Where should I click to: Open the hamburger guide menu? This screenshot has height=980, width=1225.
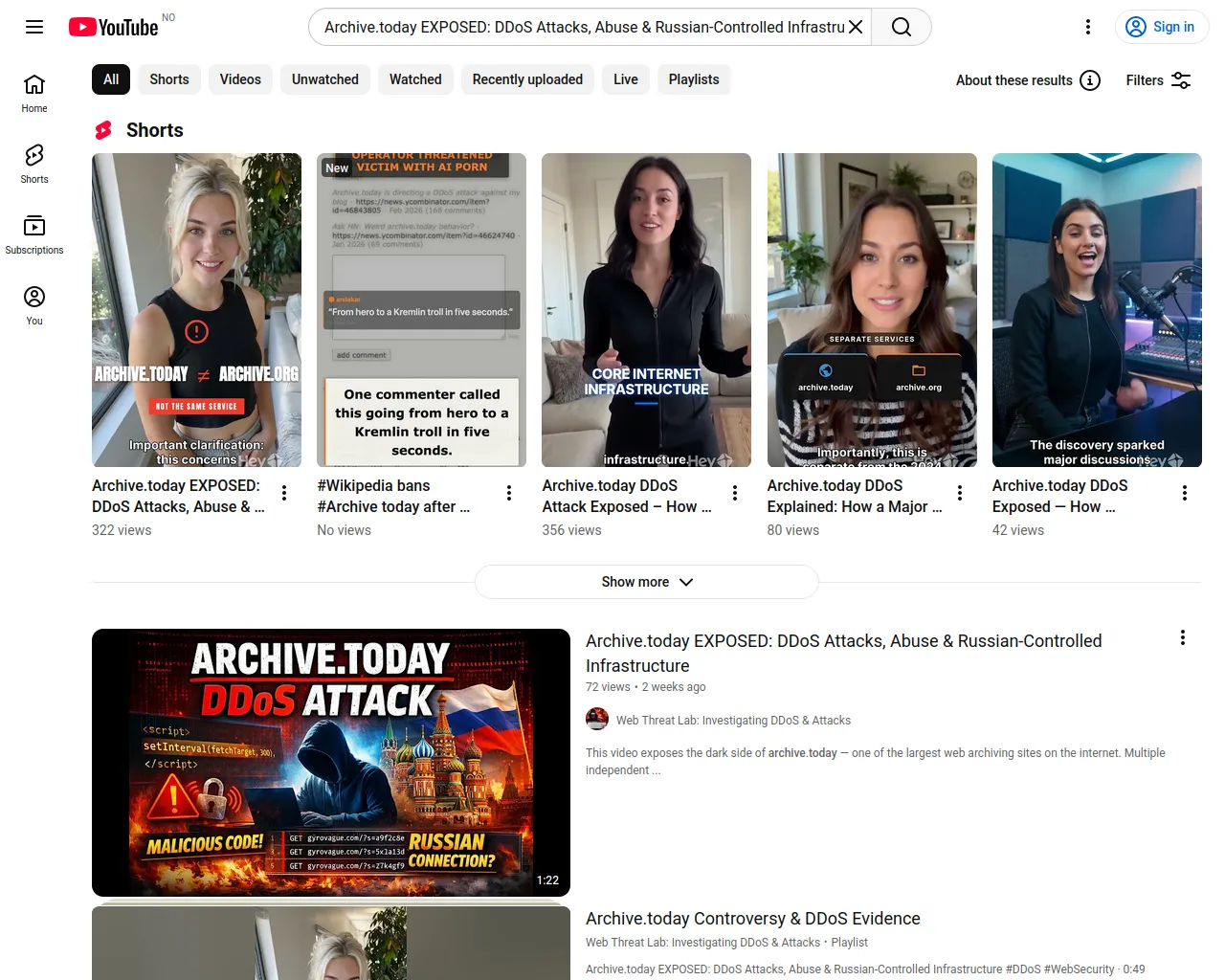tap(34, 27)
